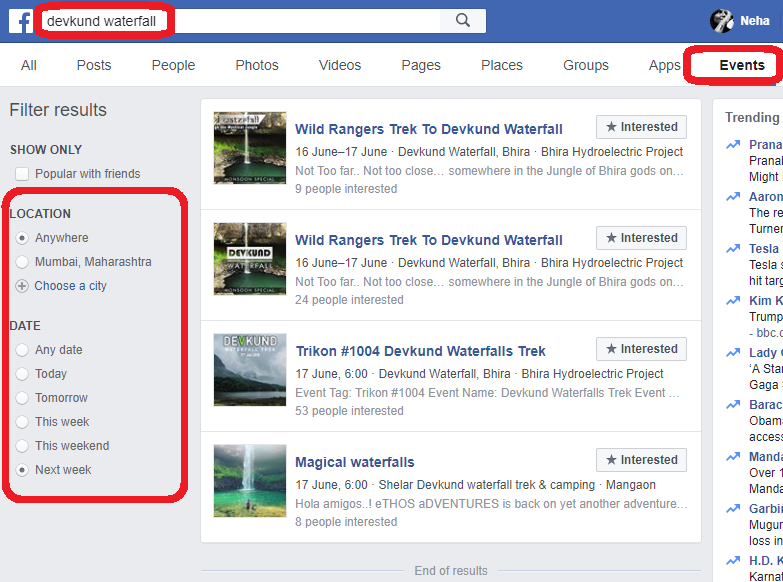Click trending arrow icon beside Kim
The height and width of the screenshot is (582, 783).
(x=733, y=301)
